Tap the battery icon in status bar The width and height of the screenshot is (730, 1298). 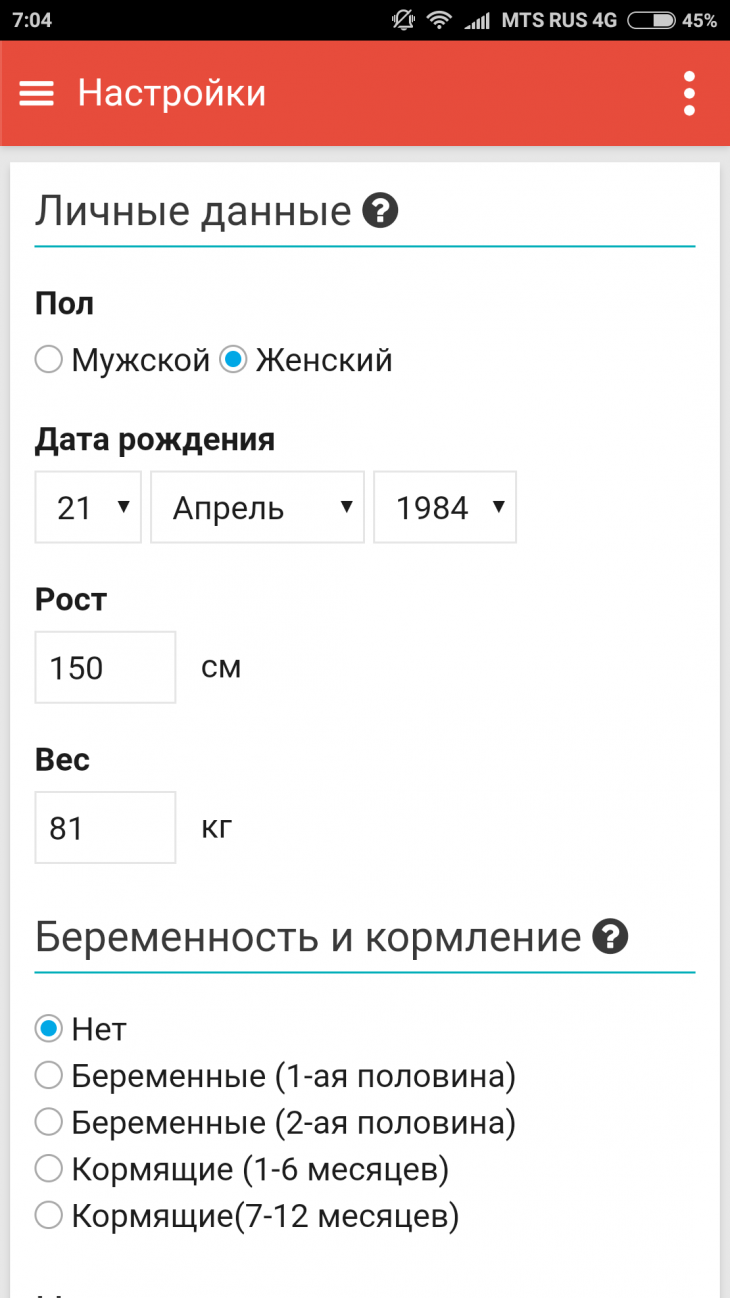pyautogui.click(x=650, y=20)
